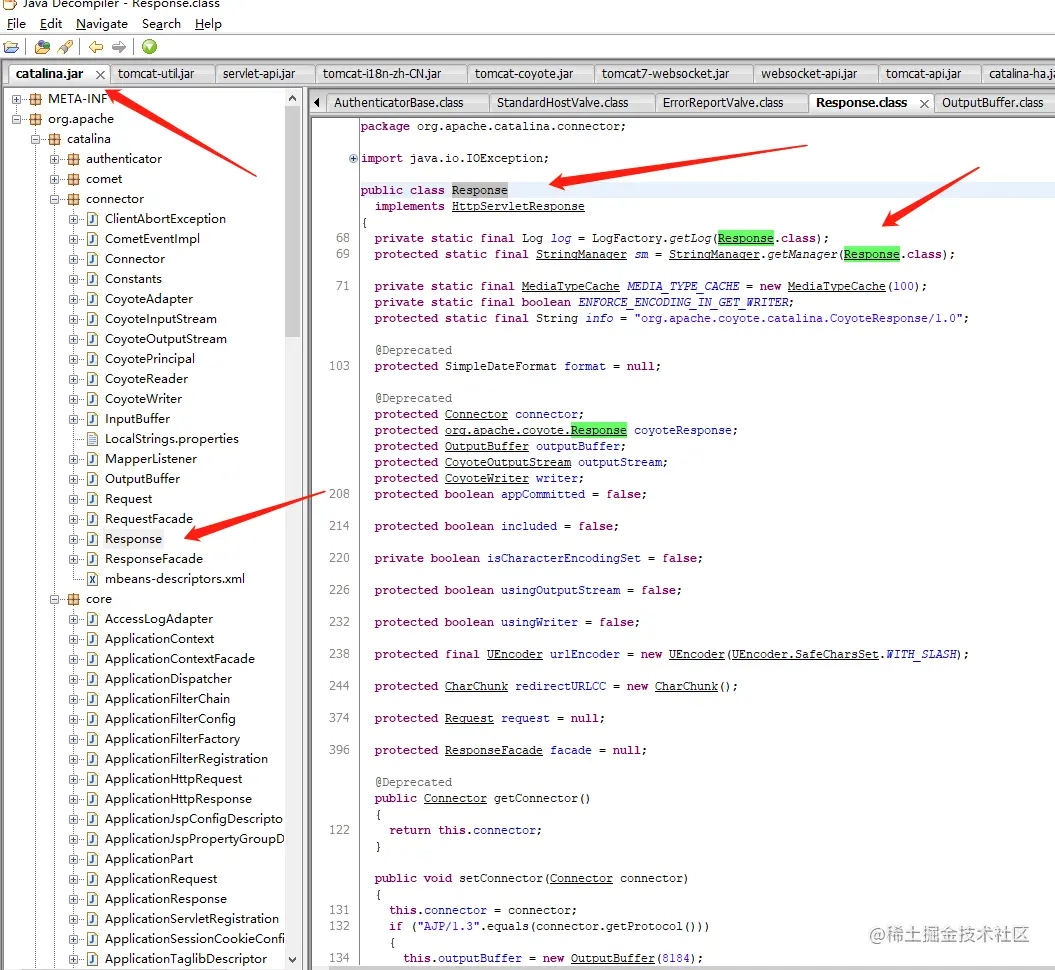1055x970 pixels.
Task: Click tree panel scroll-down arrow
Action: coord(292,960)
